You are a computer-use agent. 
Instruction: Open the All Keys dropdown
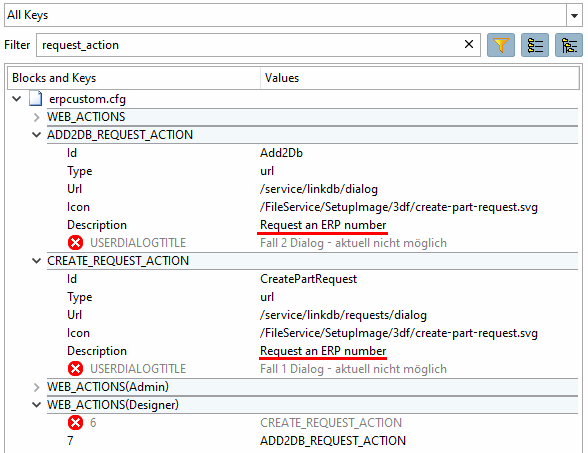point(574,15)
